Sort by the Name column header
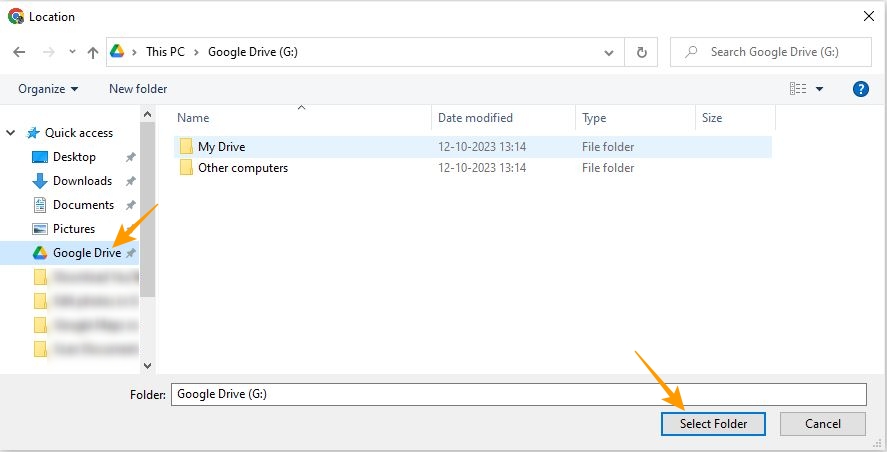Screen dimensions: 887x452 193,118
